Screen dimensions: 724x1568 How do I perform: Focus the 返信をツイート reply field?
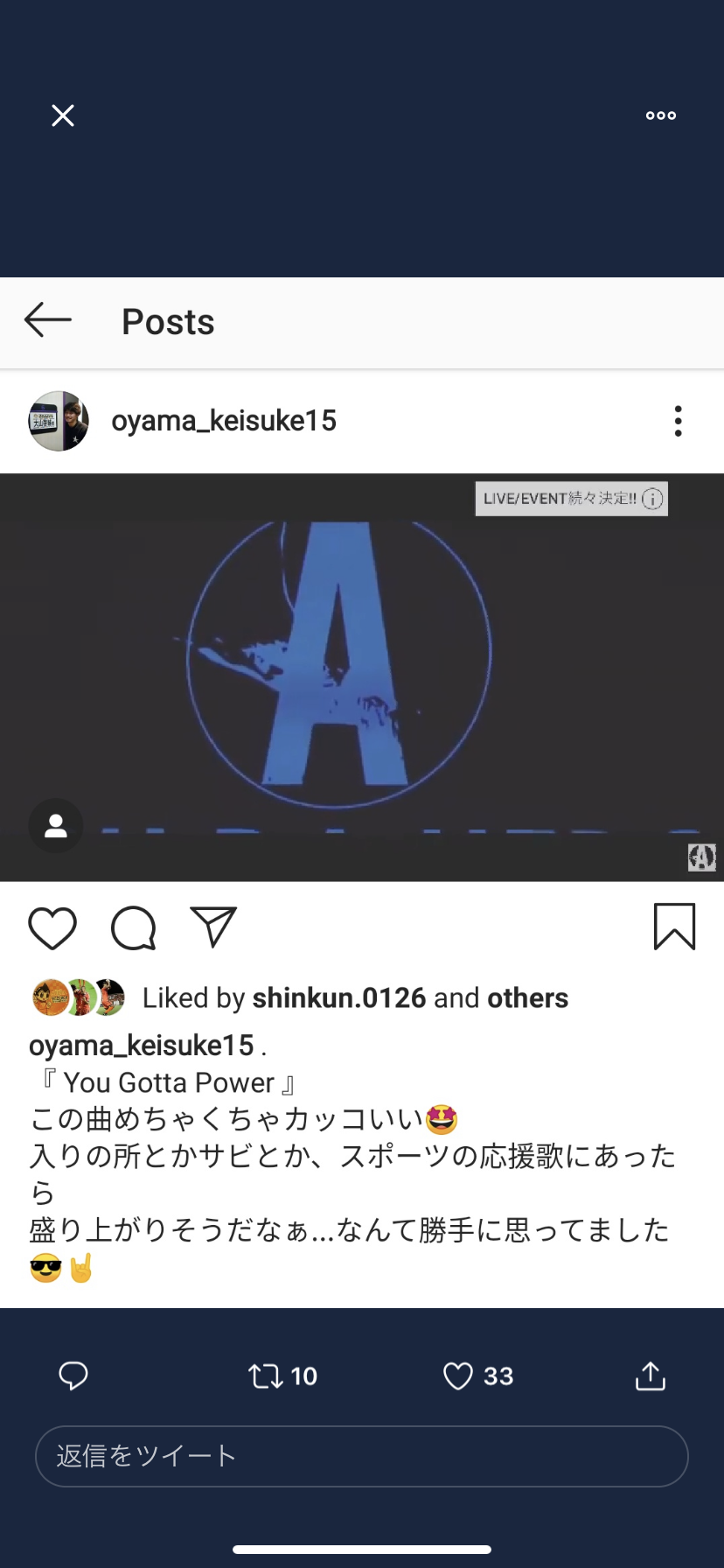coord(362,1456)
